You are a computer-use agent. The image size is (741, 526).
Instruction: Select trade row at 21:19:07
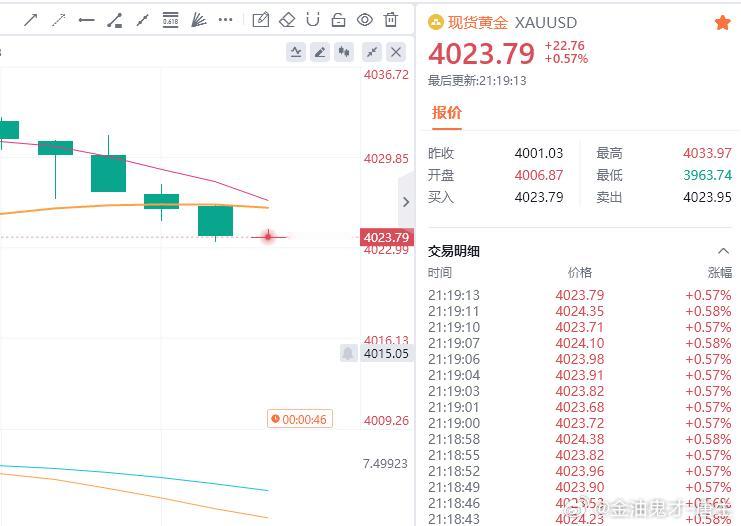coord(580,343)
